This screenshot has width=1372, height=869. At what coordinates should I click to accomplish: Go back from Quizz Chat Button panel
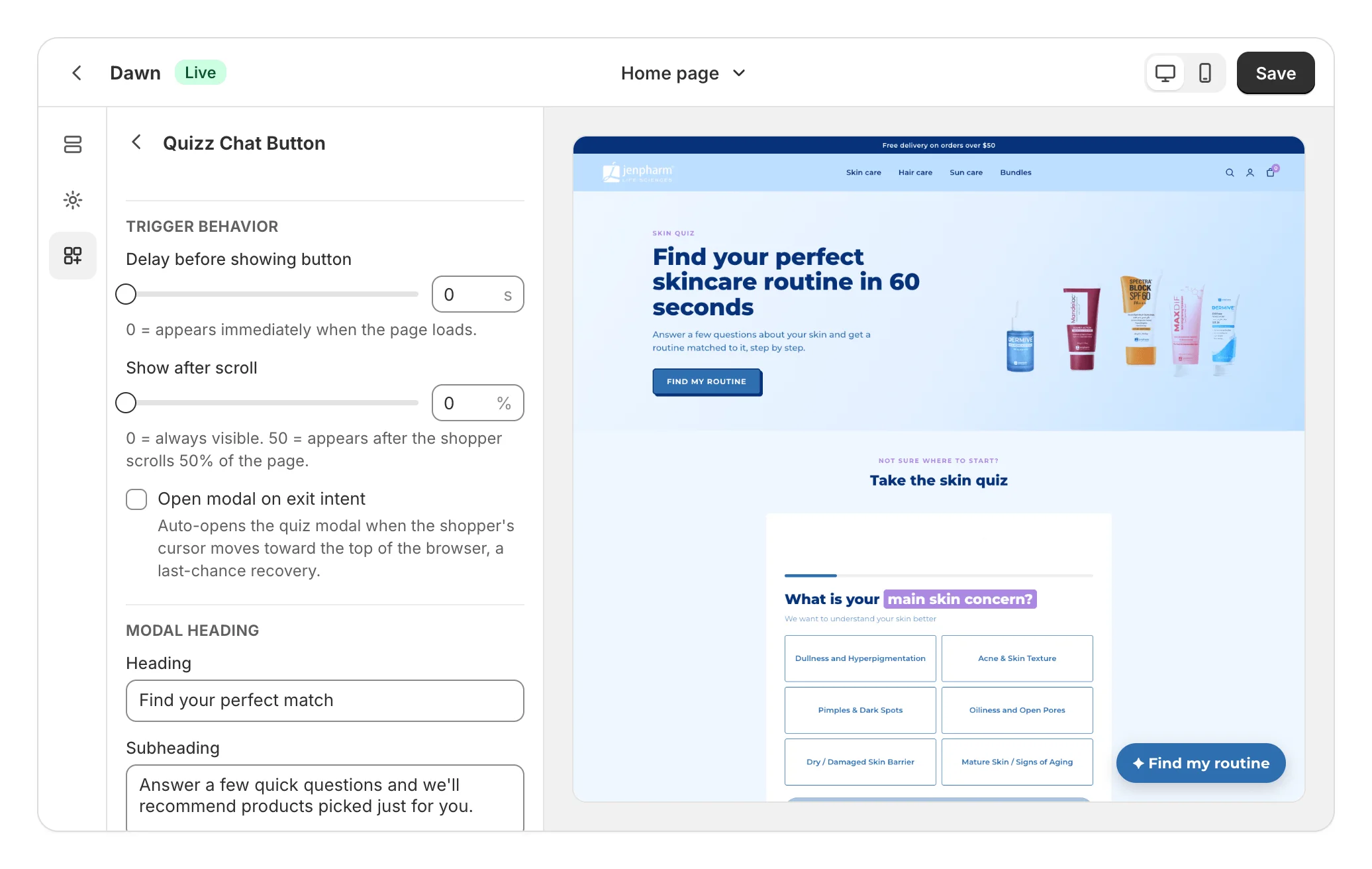point(136,142)
